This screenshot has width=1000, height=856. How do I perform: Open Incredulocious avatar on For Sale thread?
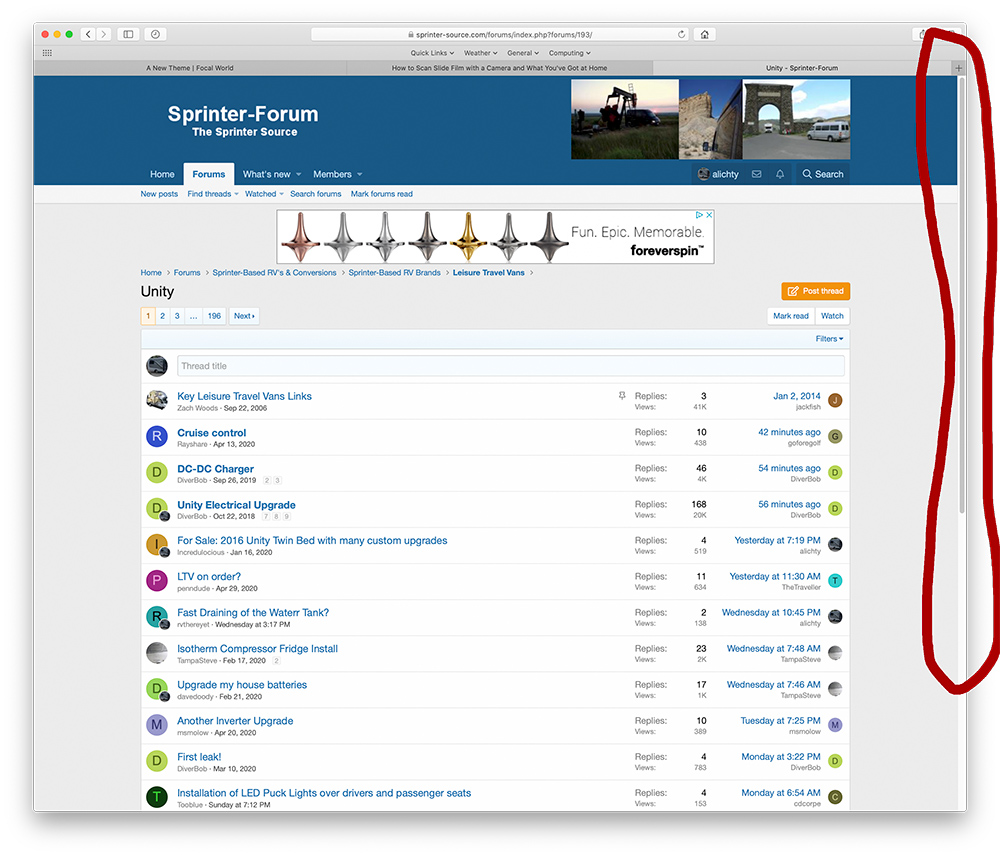click(x=157, y=544)
